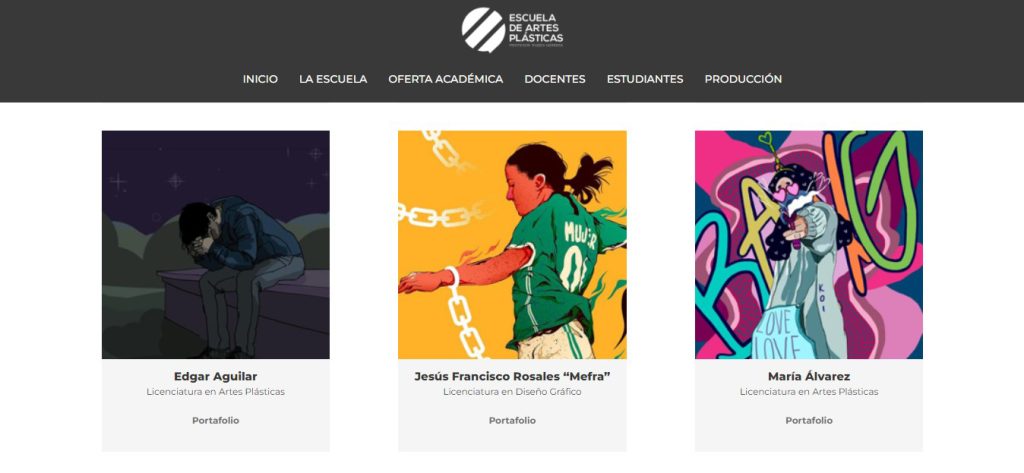Viewport: 1024px width, 473px height.
Task: Open the ESTUDIANTES menu item
Action: (x=645, y=79)
